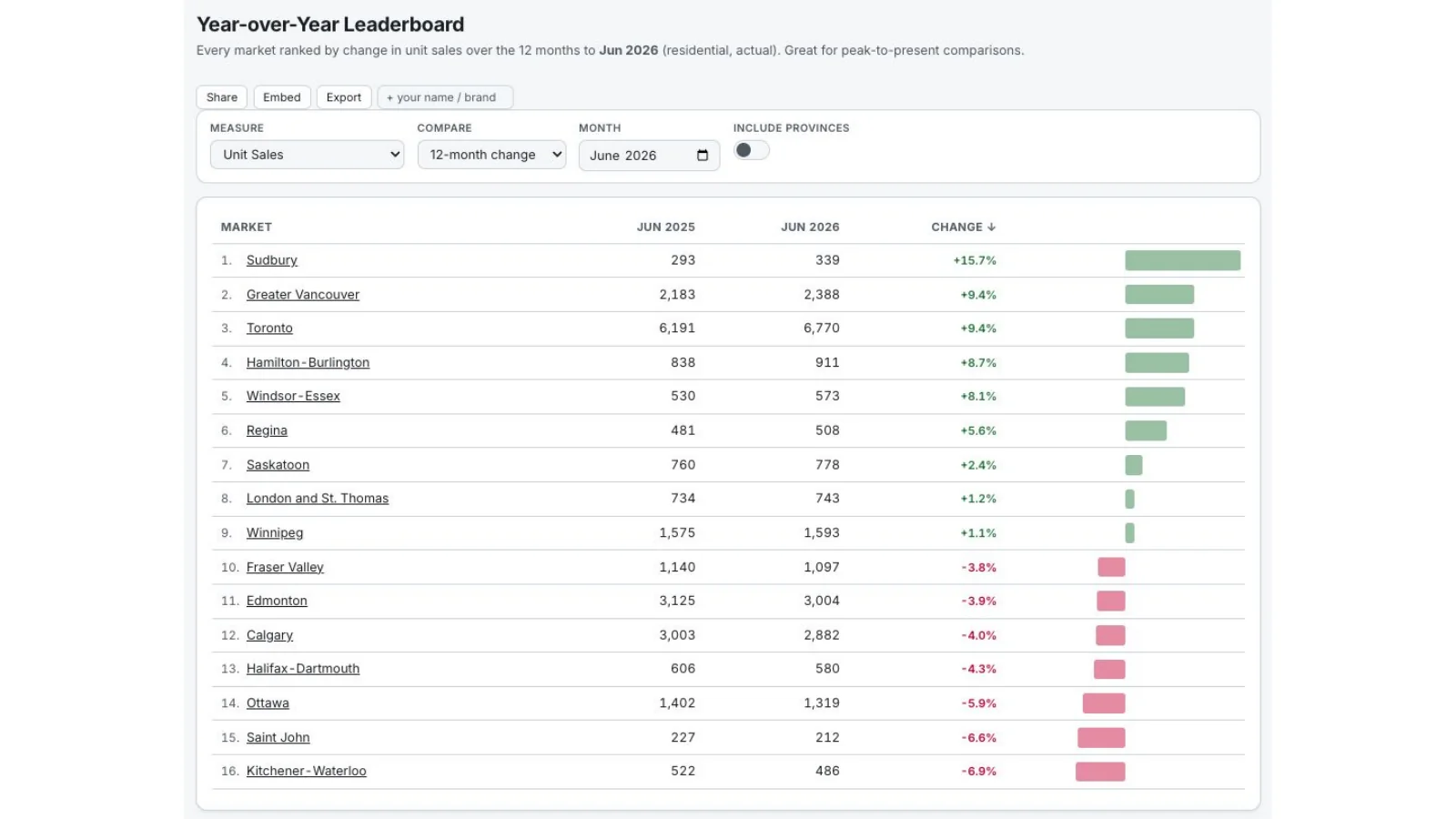Image resolution: width=1456 pixels, height=819 pixels.
Task: Open the calendar picker icon in Month field
Action: [702, 156]
